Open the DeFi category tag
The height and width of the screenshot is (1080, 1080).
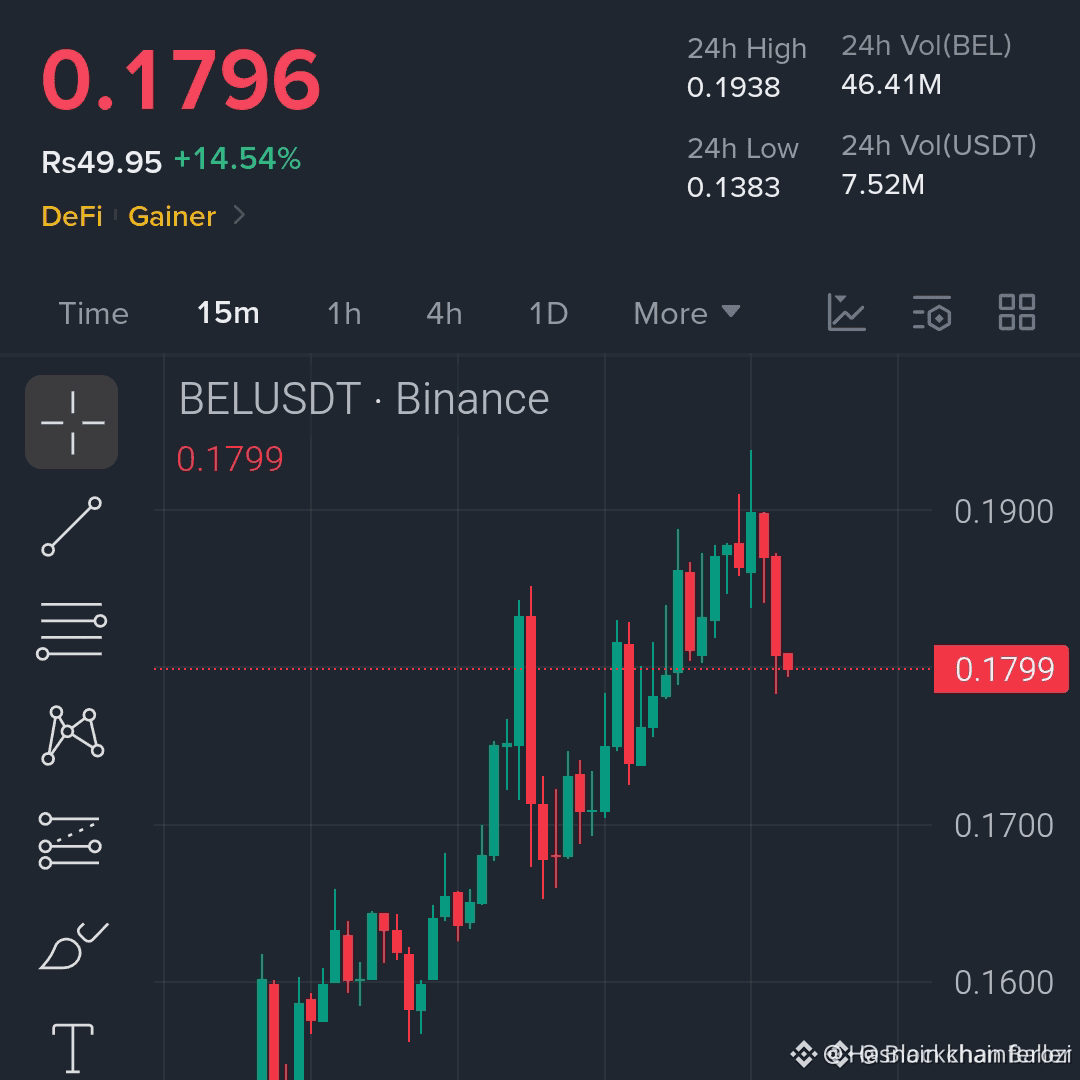[72, 216]
